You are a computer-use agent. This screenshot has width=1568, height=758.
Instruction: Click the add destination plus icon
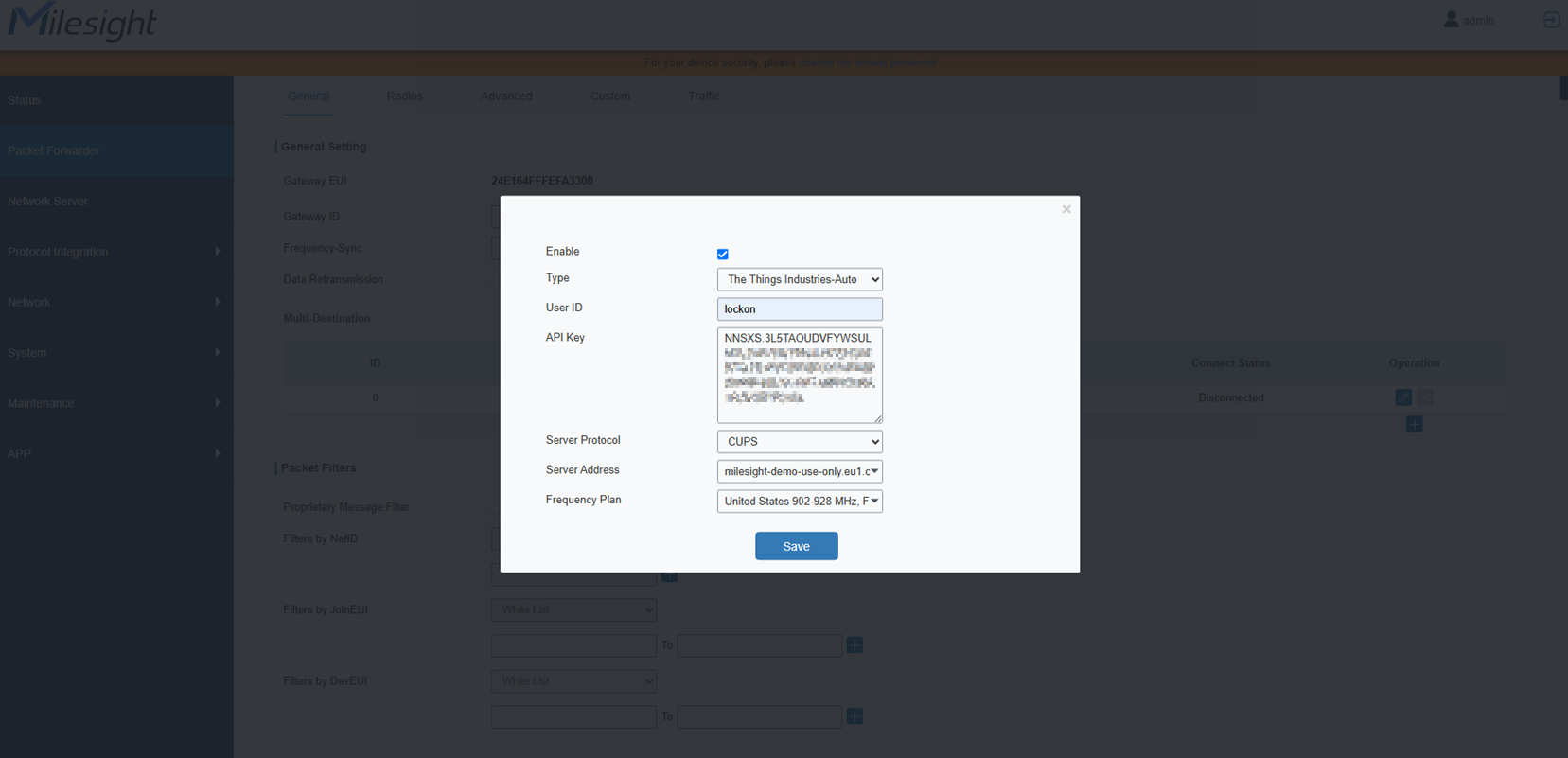(1415, 424)
